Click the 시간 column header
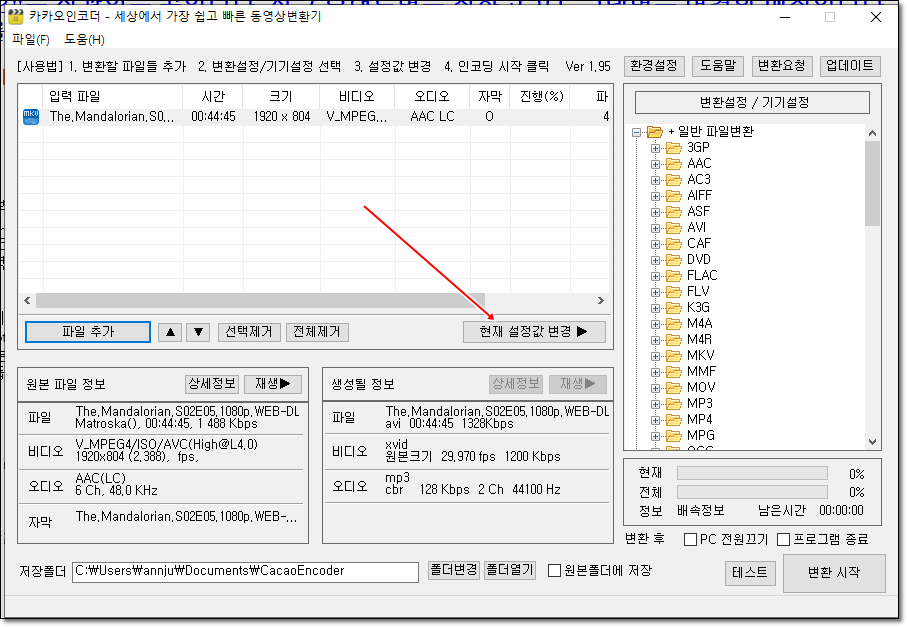 click(x=213, y=97)
